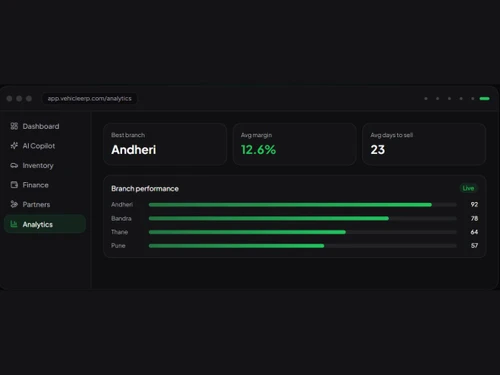Click the Best branch Andheri card

(165, 144)
